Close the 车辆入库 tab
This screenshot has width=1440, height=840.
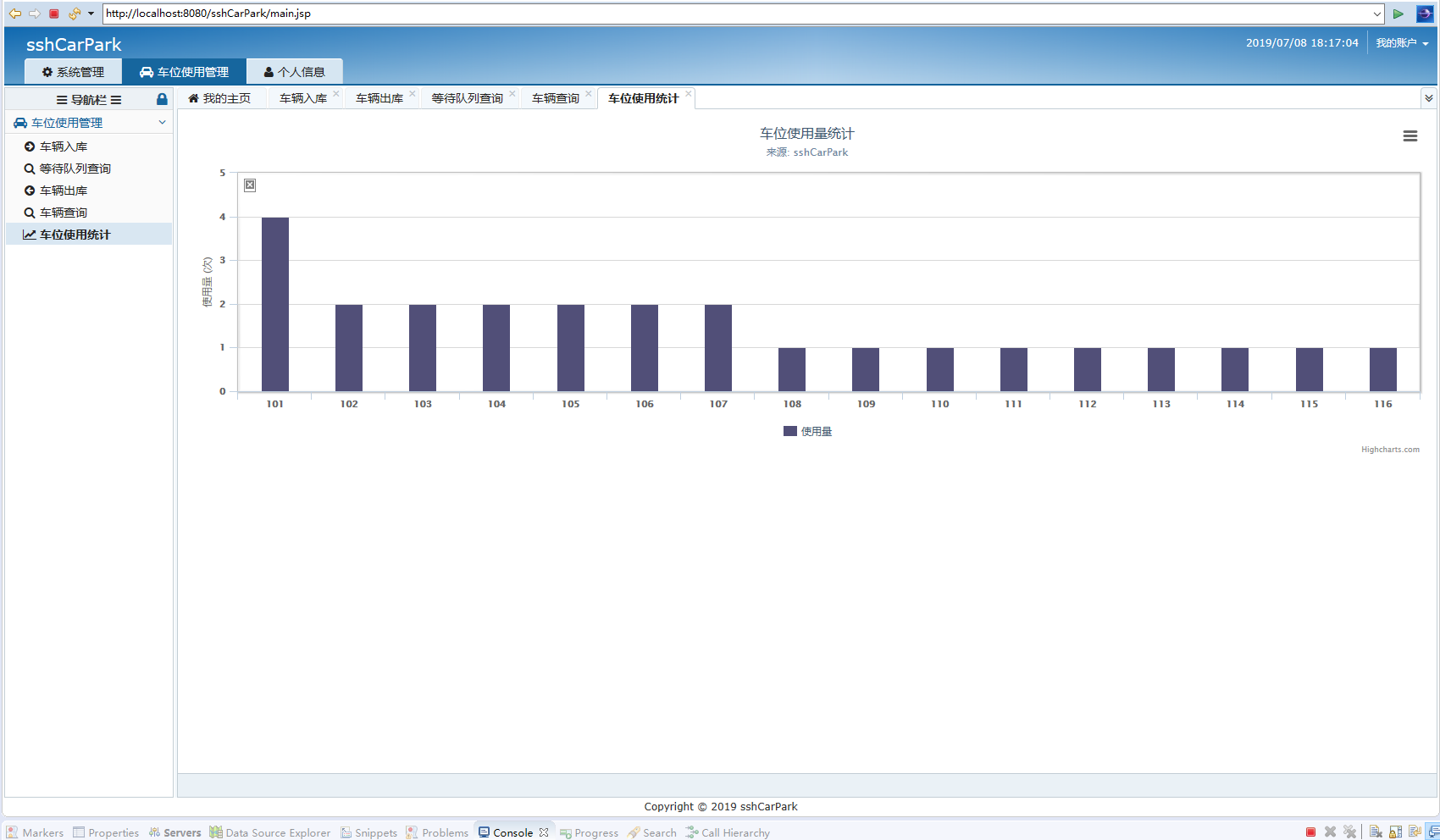pos(336,93)
